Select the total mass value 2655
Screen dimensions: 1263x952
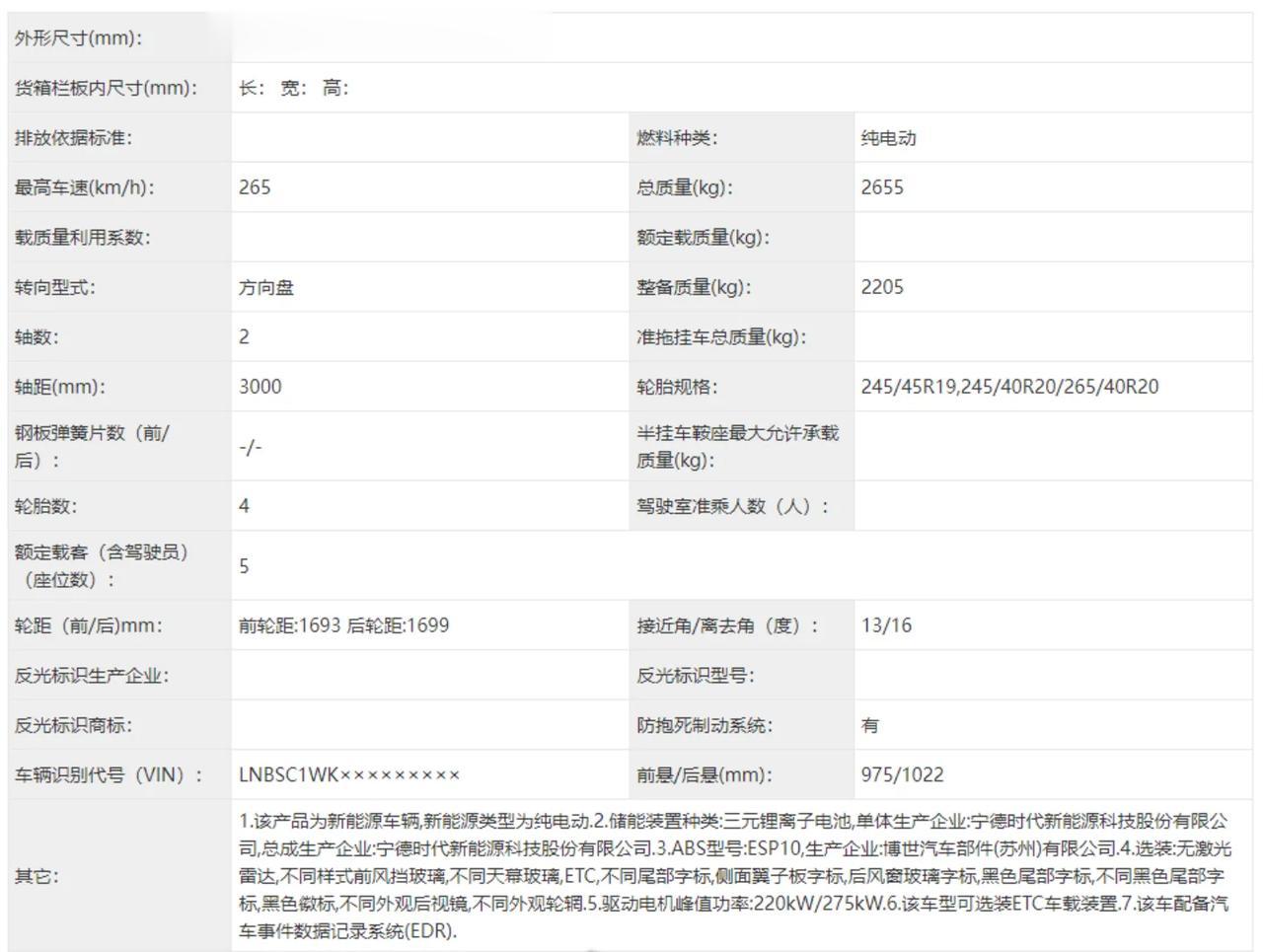coord(882,187)
